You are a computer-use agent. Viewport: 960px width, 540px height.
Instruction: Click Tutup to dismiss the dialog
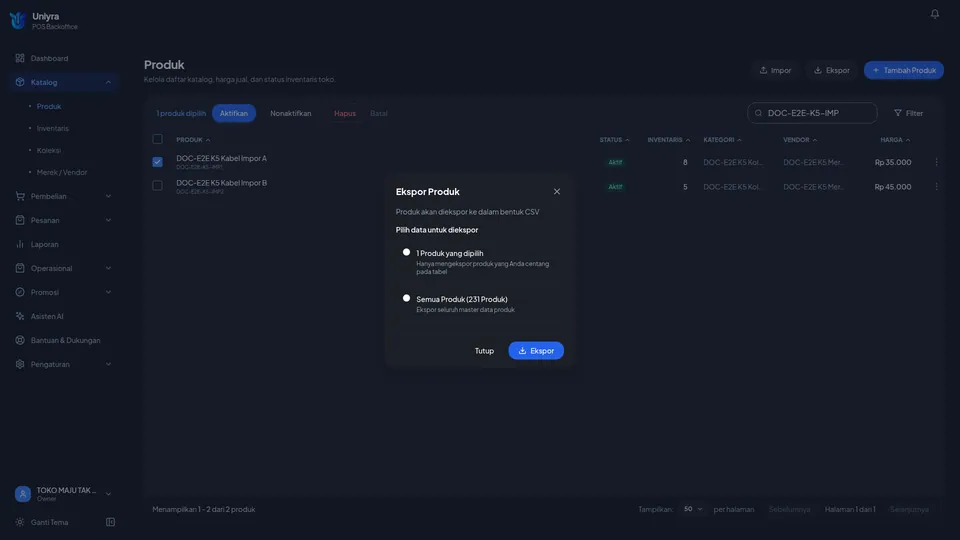484,351
